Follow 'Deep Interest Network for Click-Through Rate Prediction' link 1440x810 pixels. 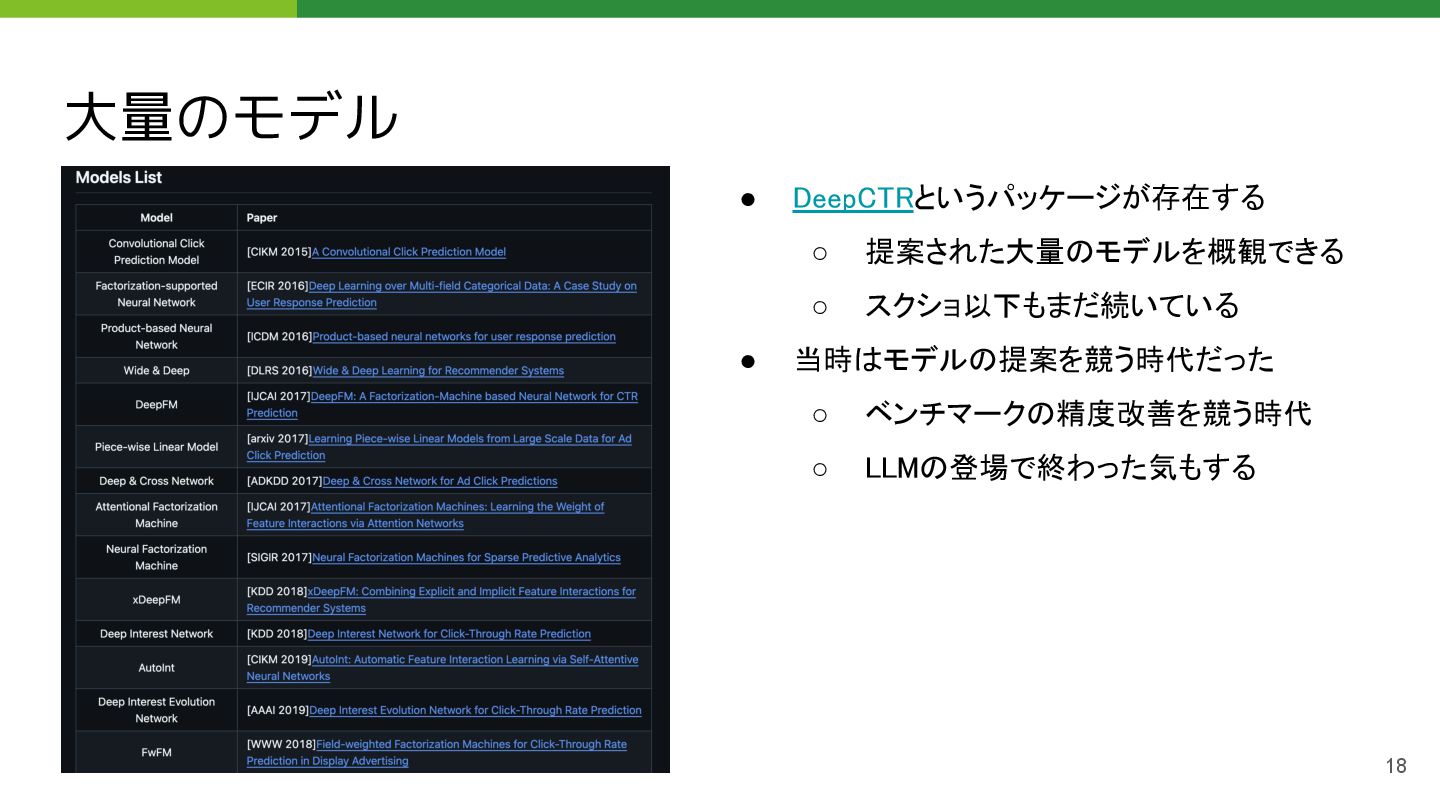pos(449,634)
